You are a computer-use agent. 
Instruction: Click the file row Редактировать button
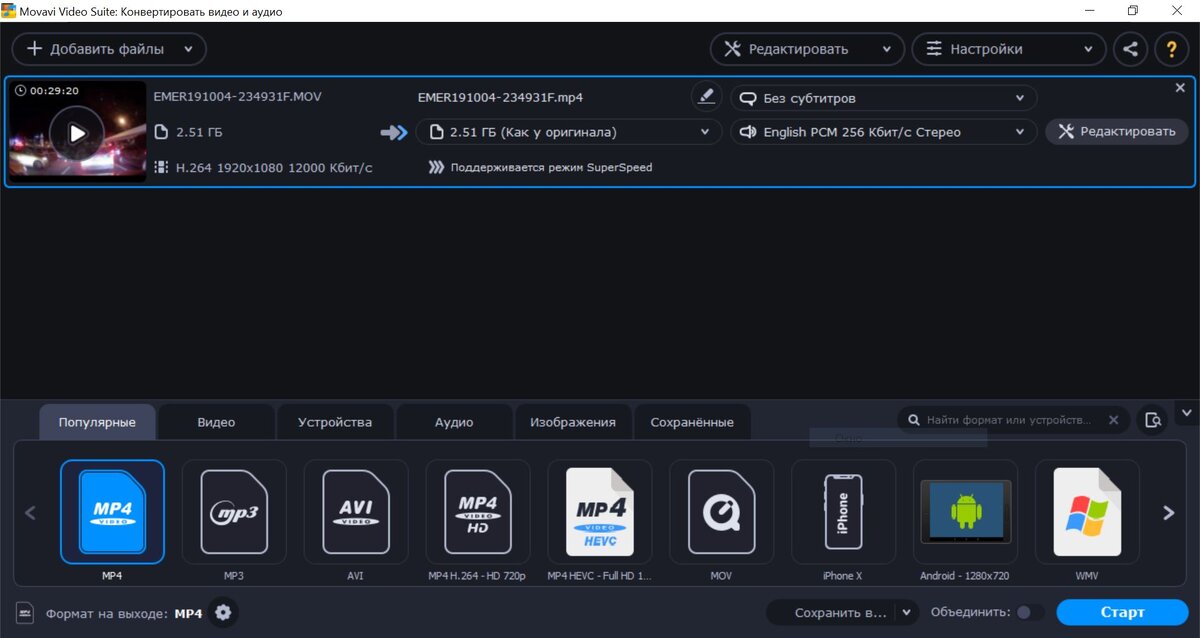pos(1117,132)
